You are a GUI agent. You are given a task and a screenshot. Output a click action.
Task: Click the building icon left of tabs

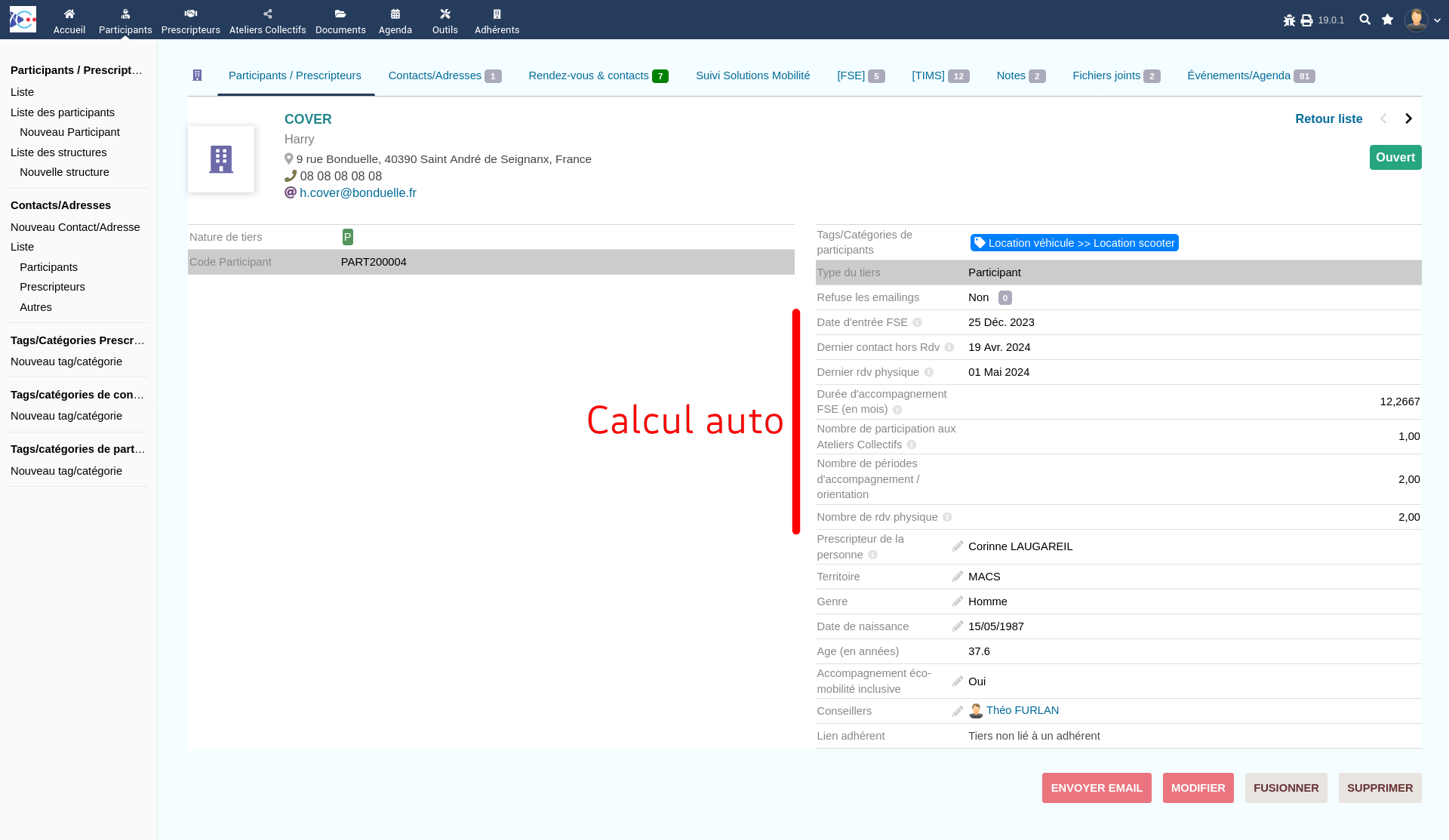[197, 75]
